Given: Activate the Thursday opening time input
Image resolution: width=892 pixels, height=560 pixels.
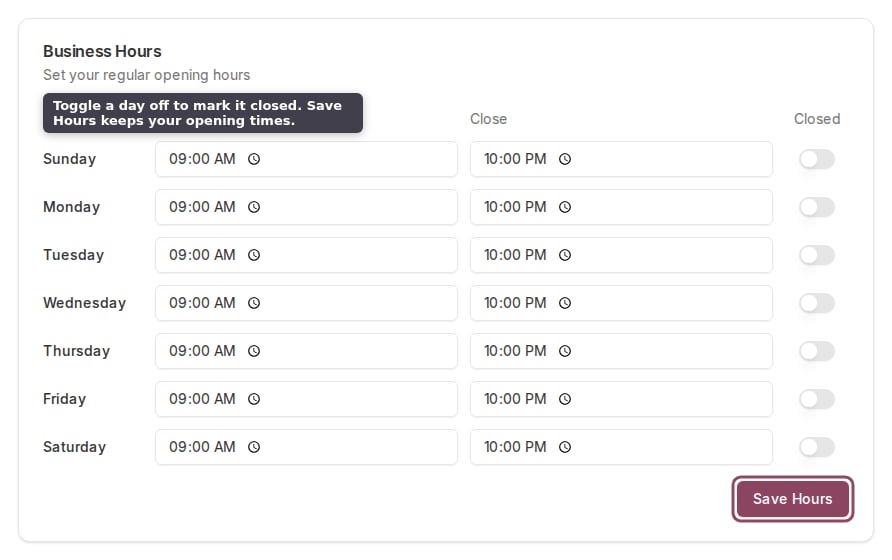Looking at the screenshot, I should point(306,351).
